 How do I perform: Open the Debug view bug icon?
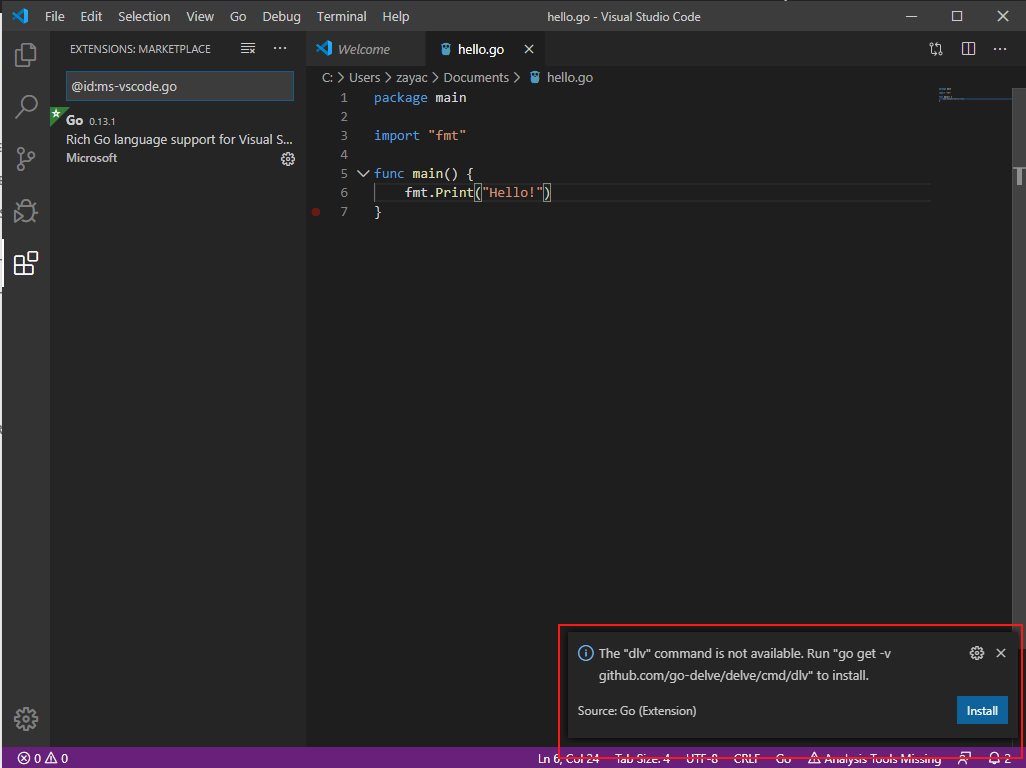[26, 211]
